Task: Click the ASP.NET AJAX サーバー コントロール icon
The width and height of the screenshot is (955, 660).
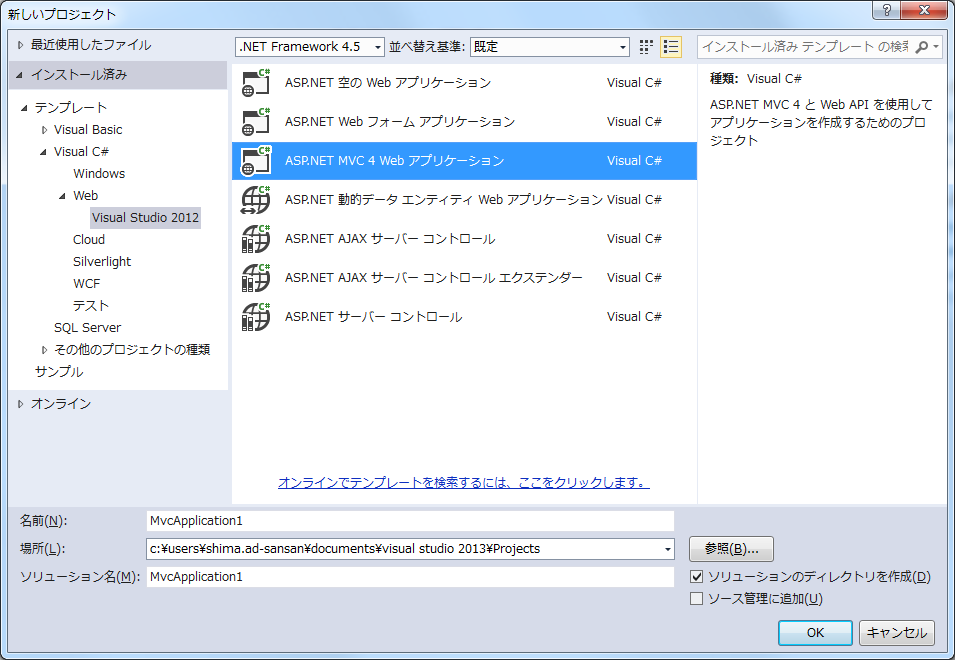Action: coord(254,238)
